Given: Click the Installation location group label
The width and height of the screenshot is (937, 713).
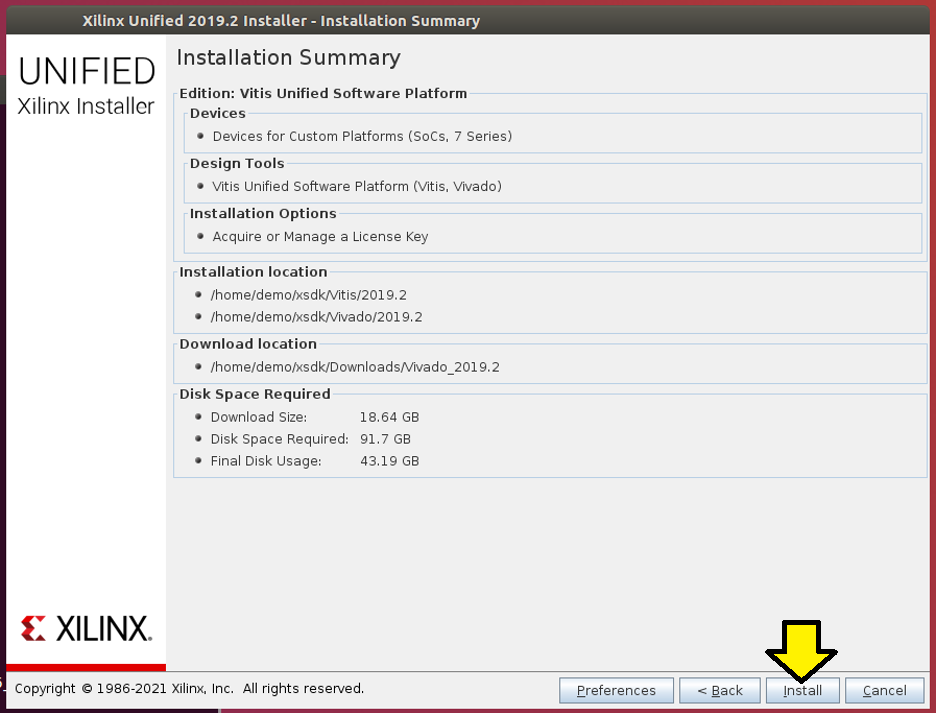Looking at the screenshot, I should 253,272.
